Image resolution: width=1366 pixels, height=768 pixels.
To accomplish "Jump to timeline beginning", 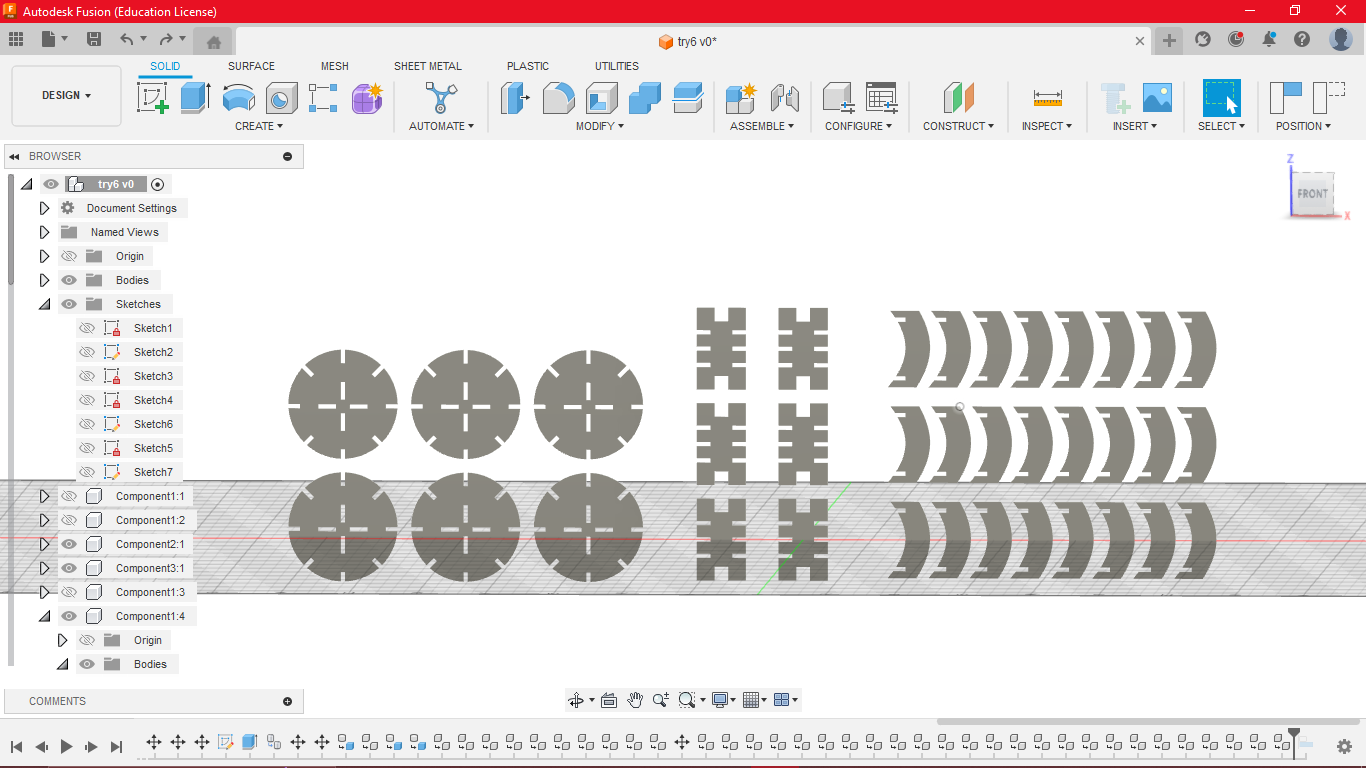I will tap(16, 746).
